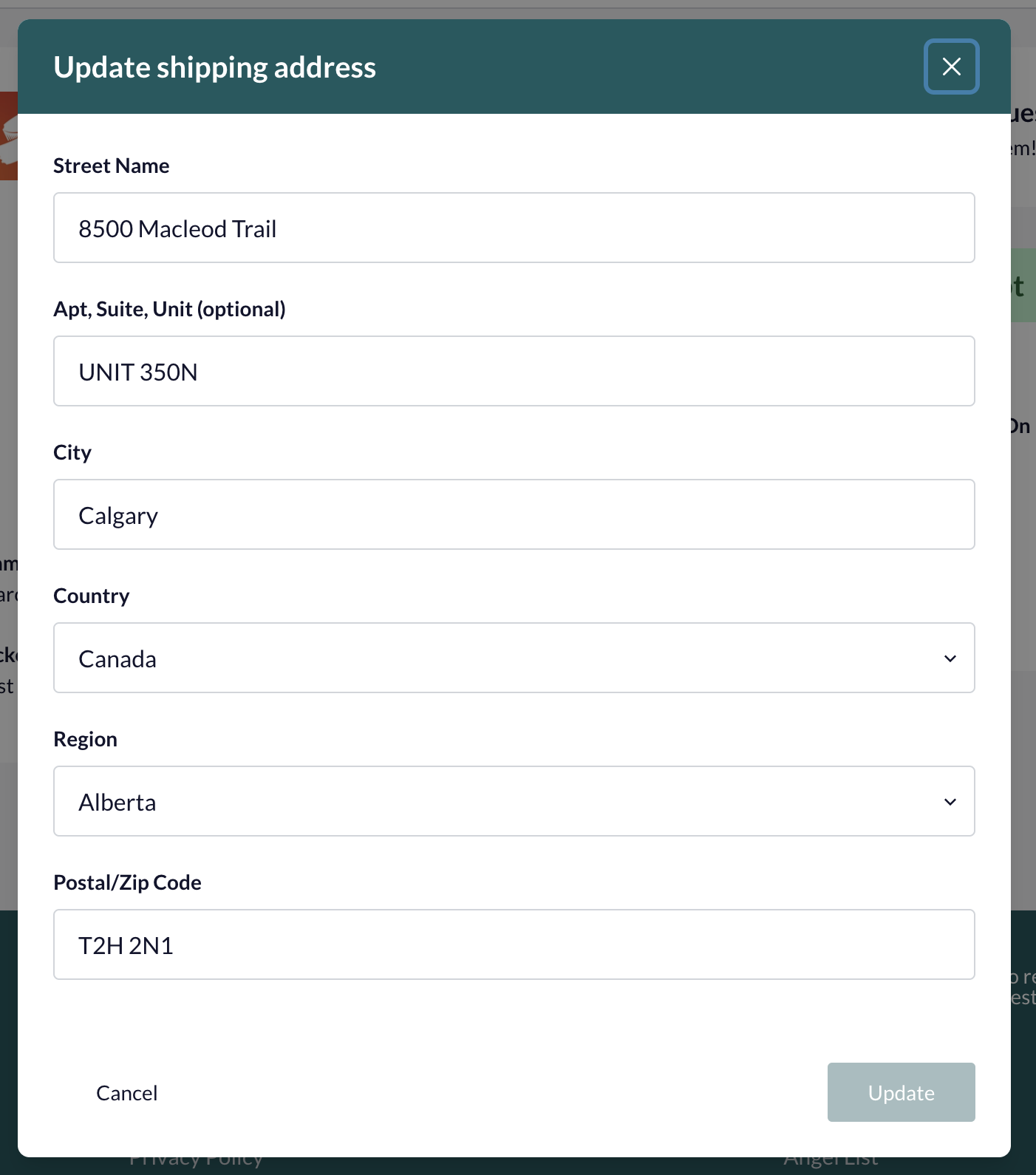Click the Postal/Zip Code label
Screen dimensions: 1036x1175
128,882
